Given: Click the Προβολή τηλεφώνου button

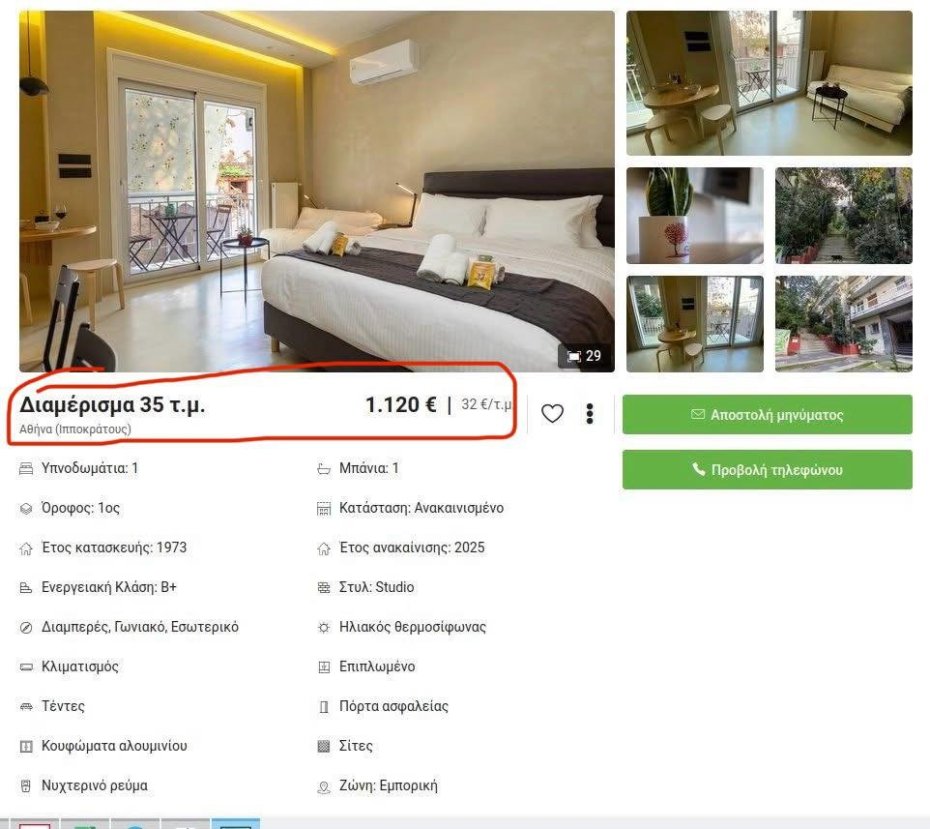Looking at the screenshot, I should click(x=767, y=470).
